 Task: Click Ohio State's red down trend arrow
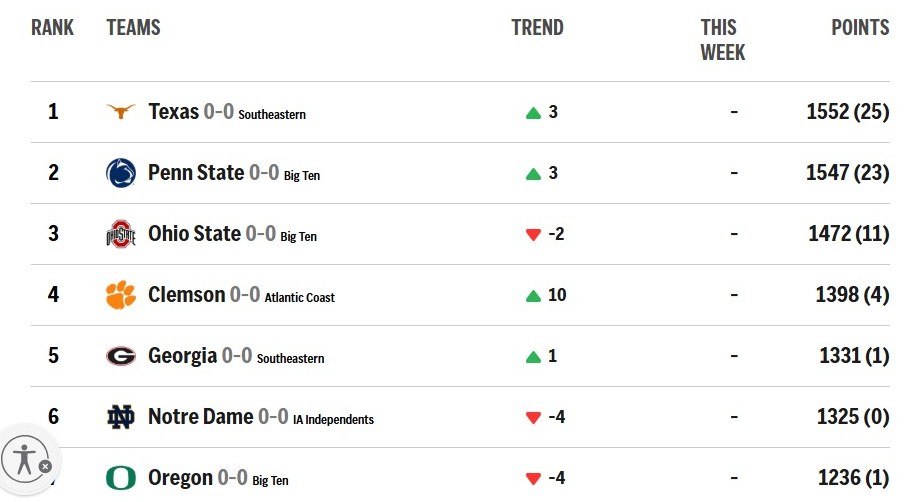pyautogui.click(x=533, y=235)
